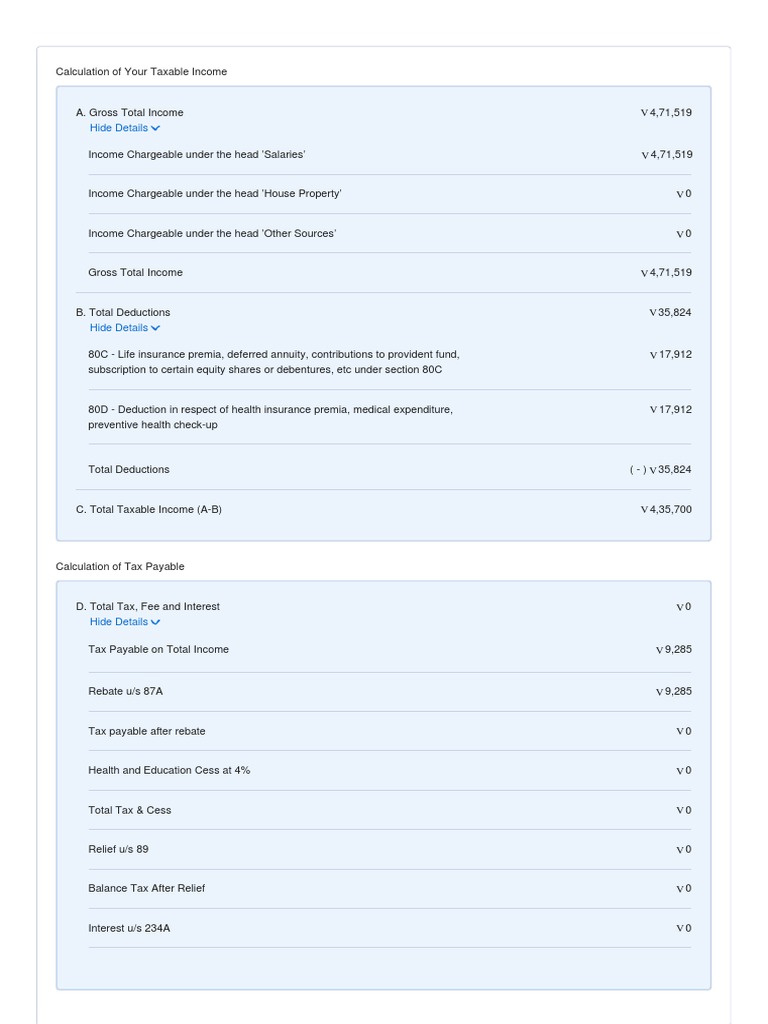Click the Rebate u/s 87A row label

click(125, 691)
